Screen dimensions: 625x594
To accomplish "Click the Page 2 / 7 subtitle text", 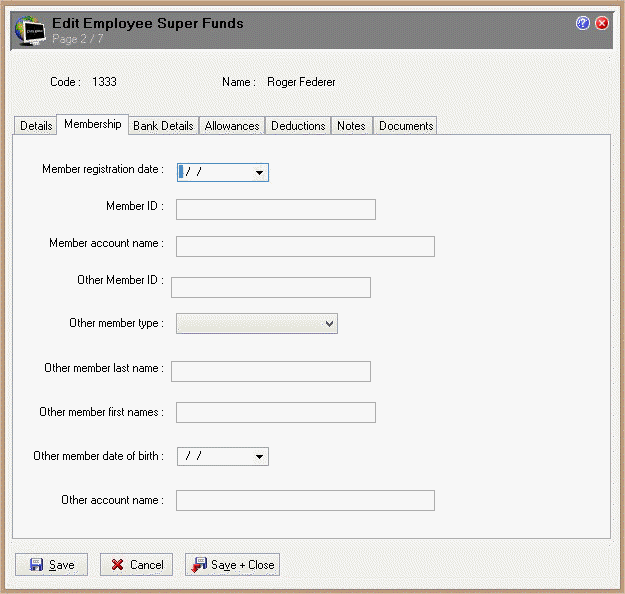I will tap(78, 39).
